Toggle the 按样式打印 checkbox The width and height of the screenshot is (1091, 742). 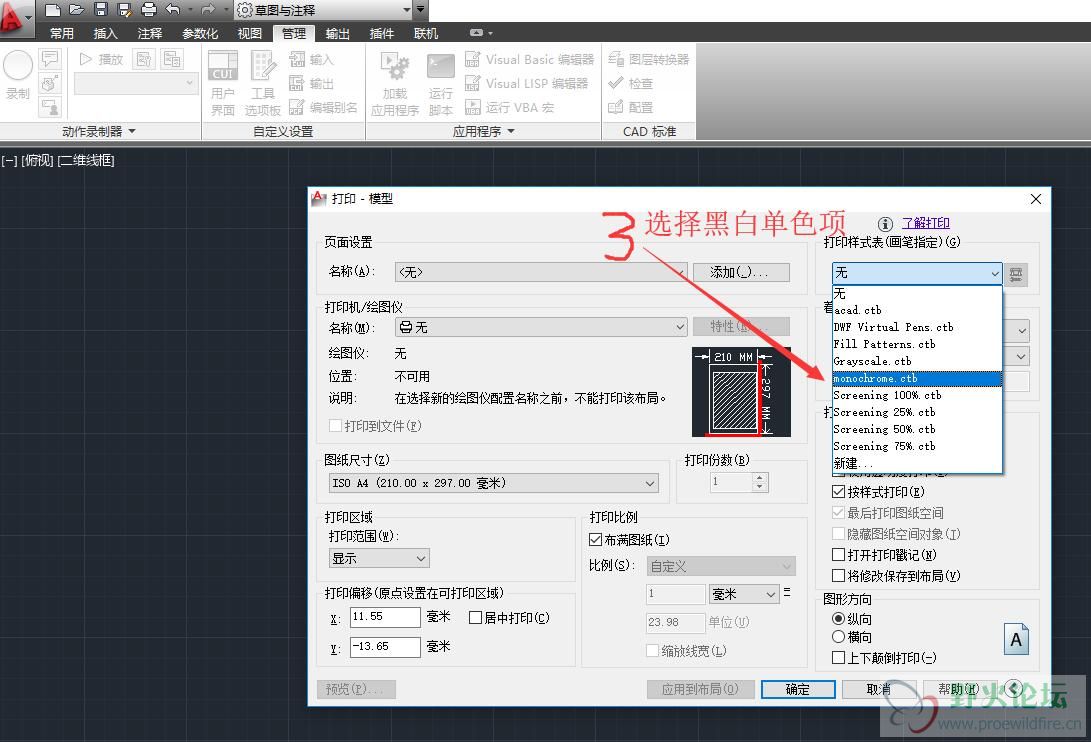click(839, 491)
